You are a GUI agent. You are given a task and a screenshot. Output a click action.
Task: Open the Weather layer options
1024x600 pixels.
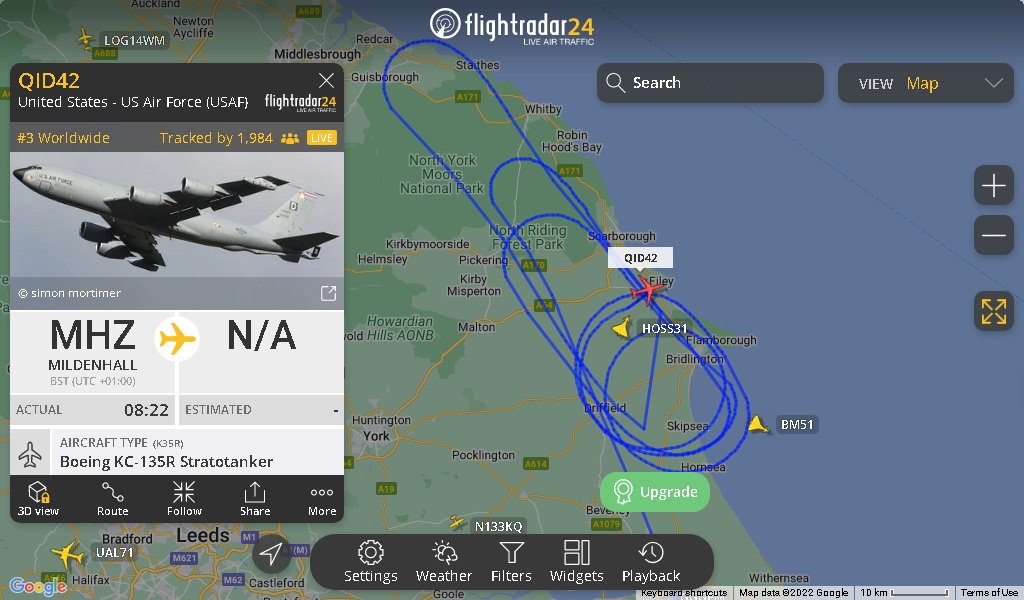443,561
